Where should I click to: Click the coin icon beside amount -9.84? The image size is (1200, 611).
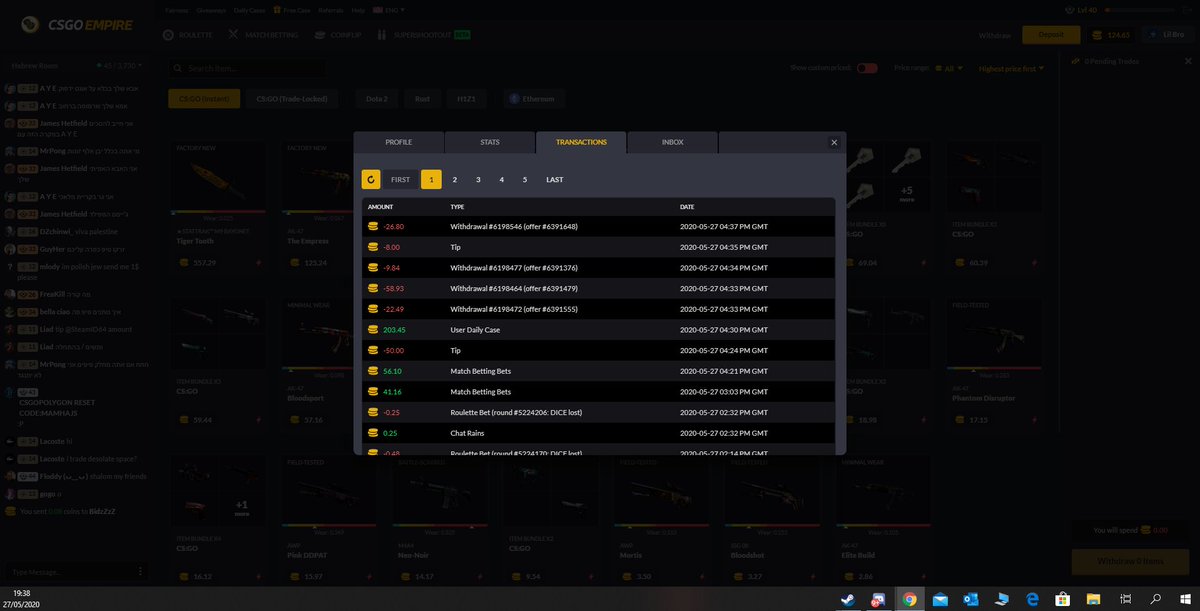[372, 268]
